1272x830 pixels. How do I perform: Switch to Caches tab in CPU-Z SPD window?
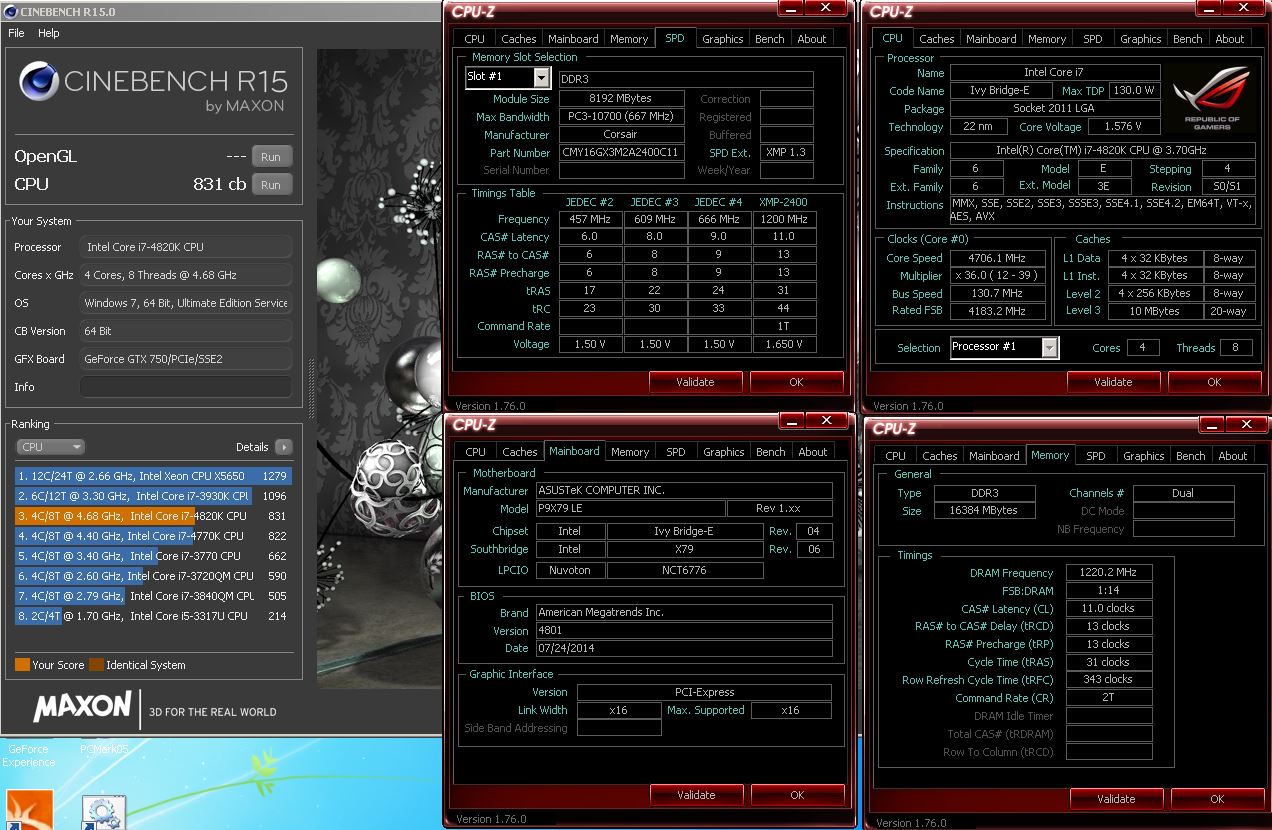click(x=518, y=39)
